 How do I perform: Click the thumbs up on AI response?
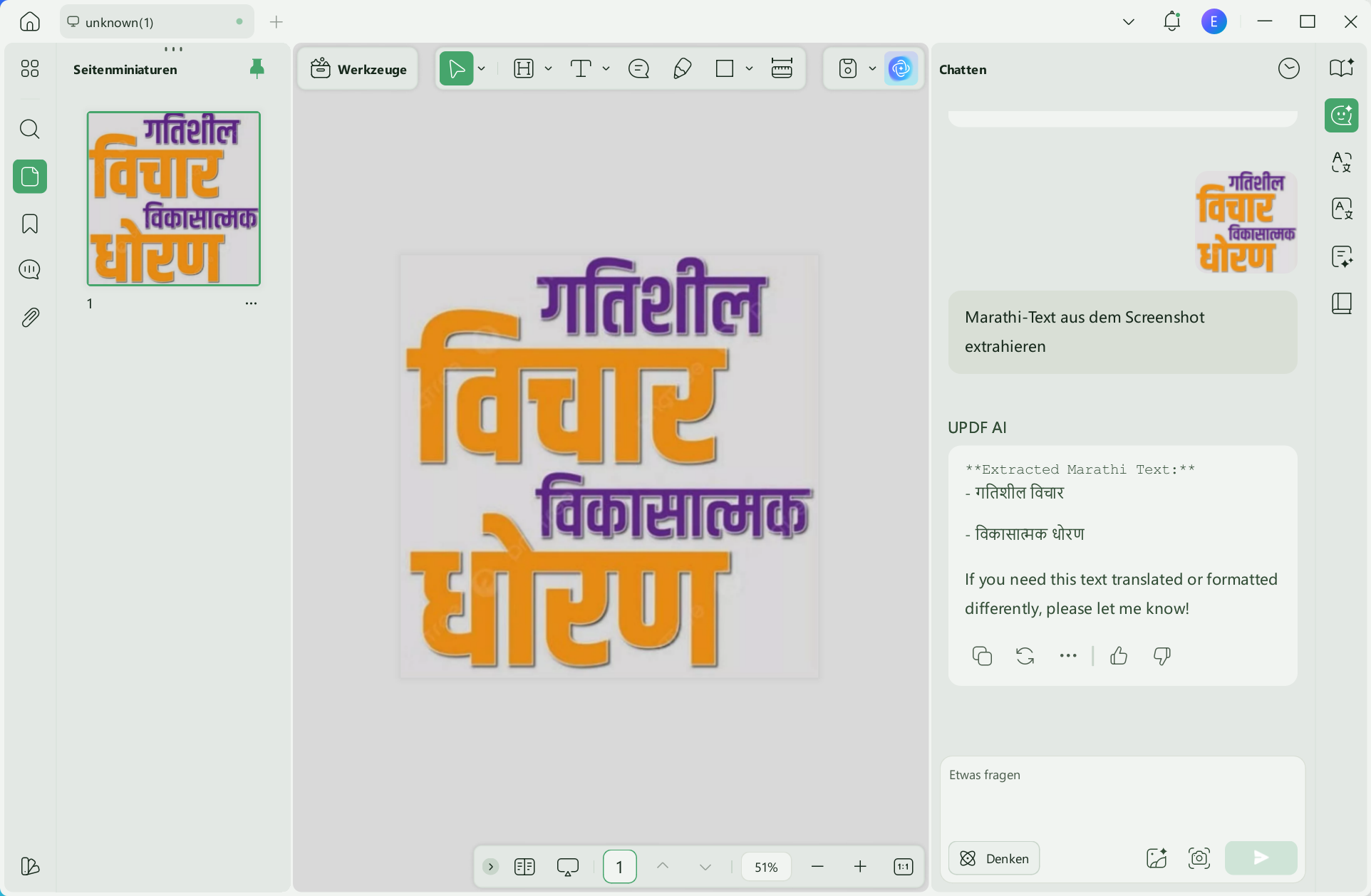coord(1119,656)
